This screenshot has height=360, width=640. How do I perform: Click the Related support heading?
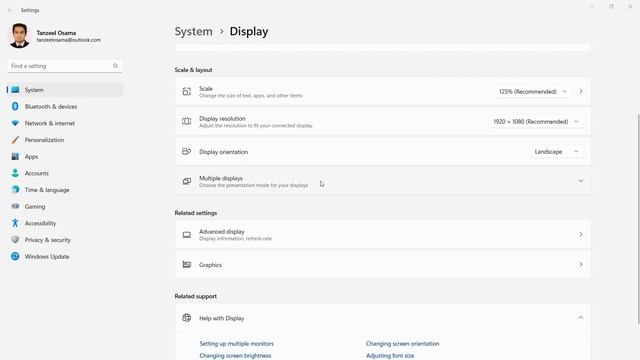(x=196, y=296)
